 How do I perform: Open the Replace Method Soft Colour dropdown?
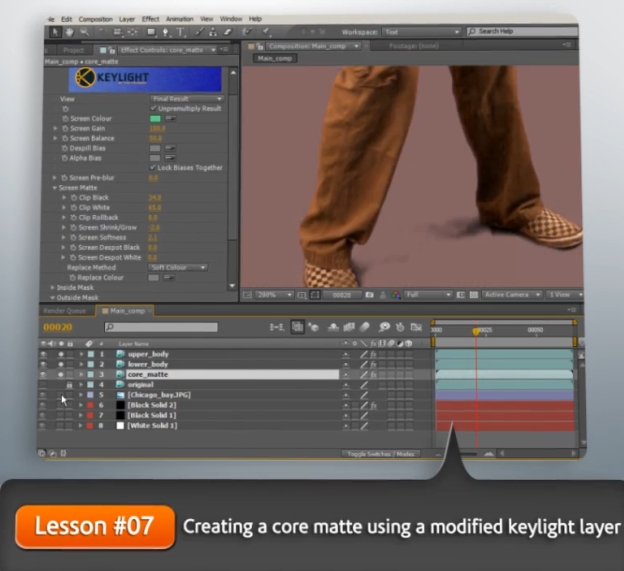pyautogui.click(x=177, y=267)
